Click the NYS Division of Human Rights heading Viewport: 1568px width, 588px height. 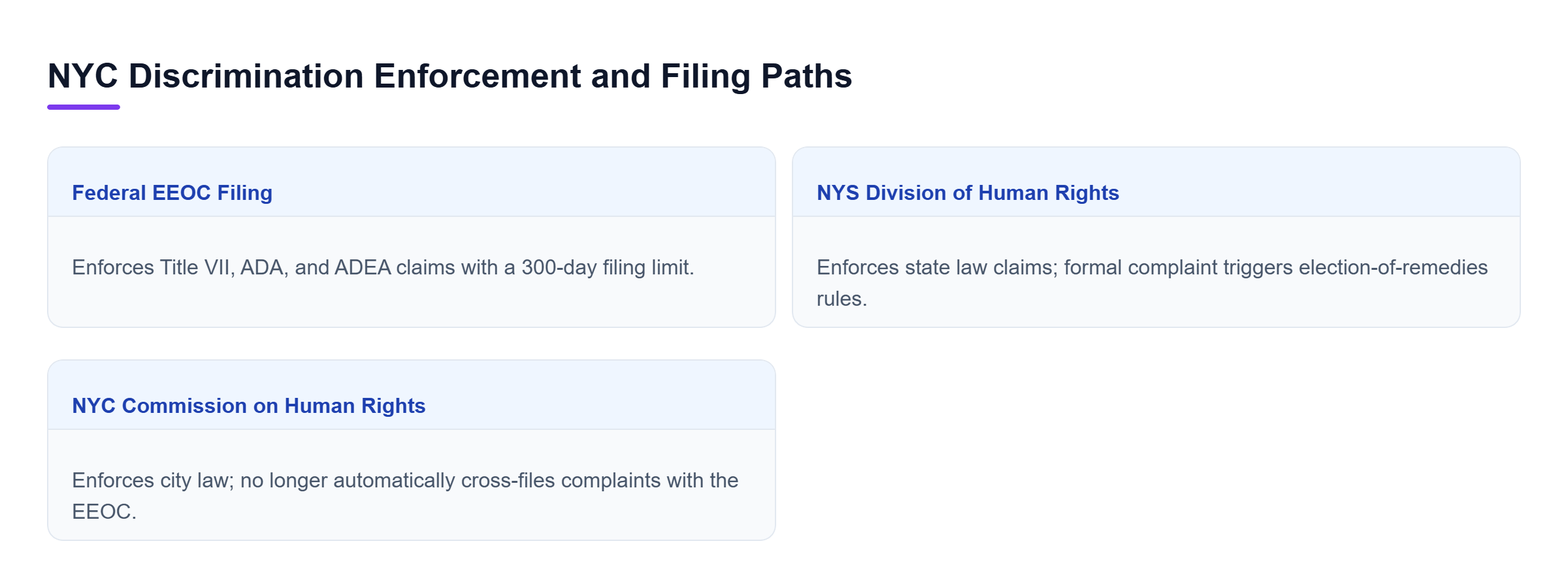click(968, 193)
